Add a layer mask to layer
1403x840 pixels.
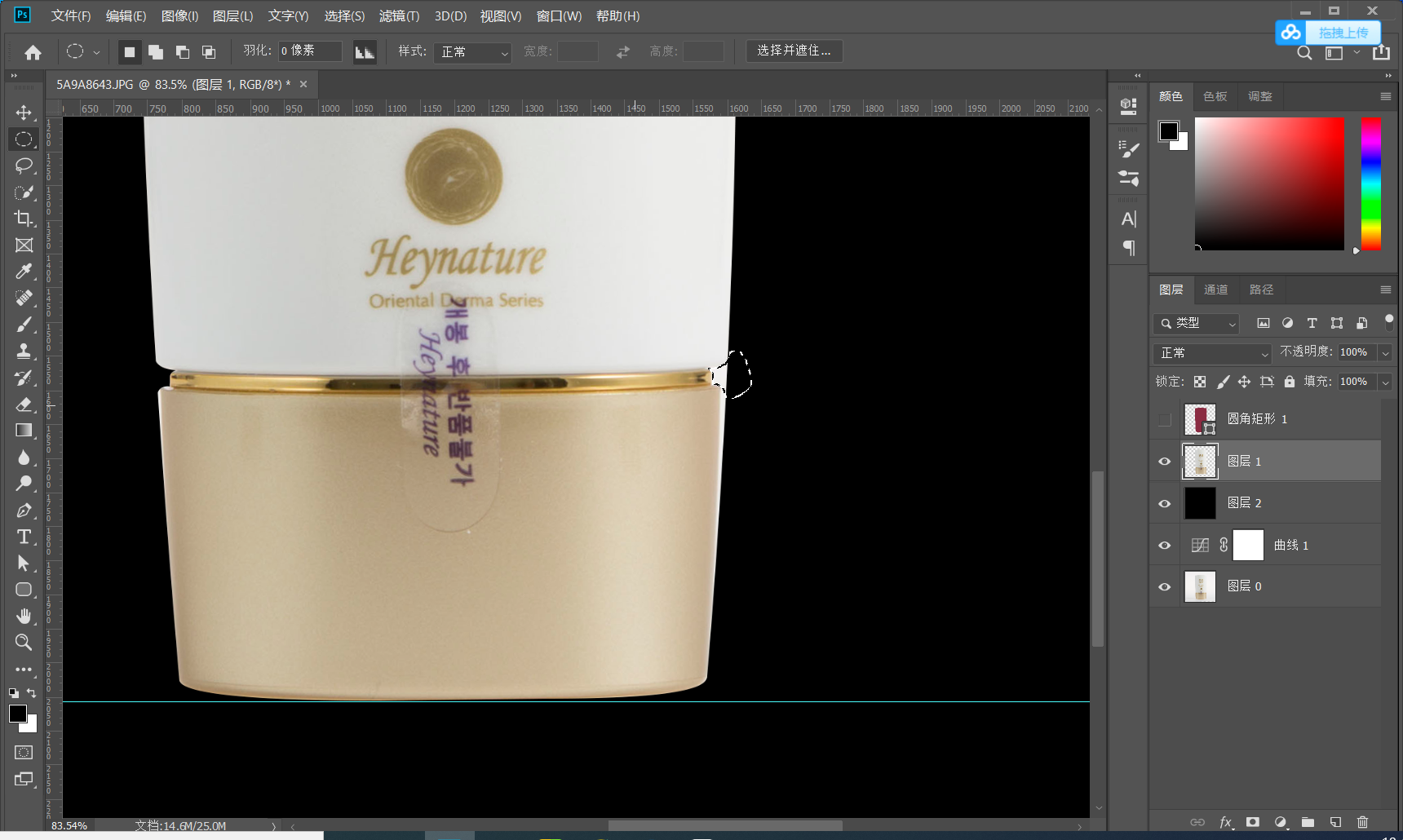click(x=1253, y=822)
